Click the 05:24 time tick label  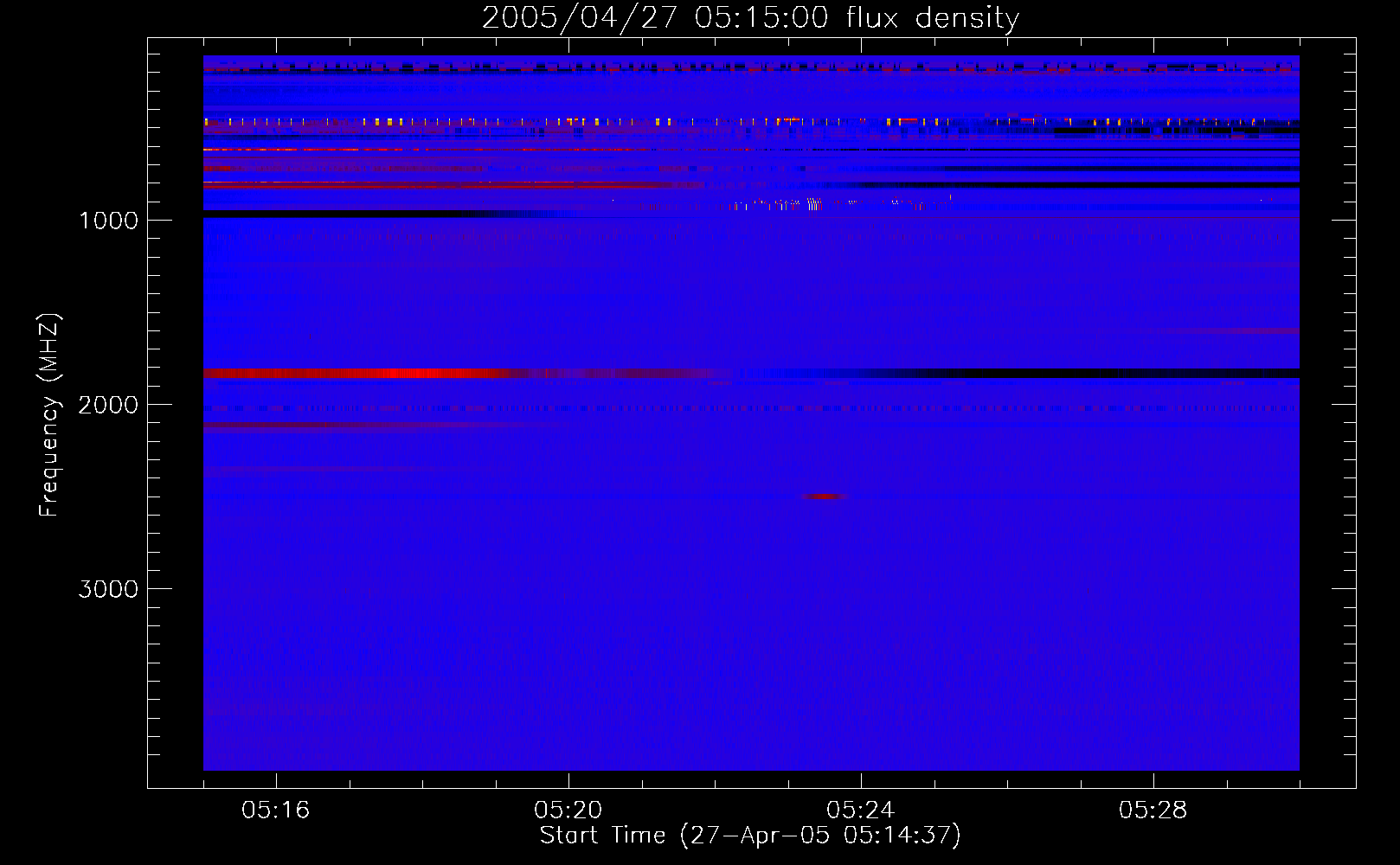click(x=861, y=811)
